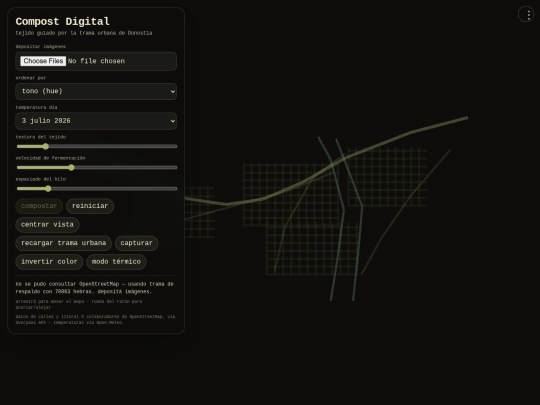The height and width of the screenshot is (405, 540).
Task: Click the 'Compost Digital' title
Action: pos(63,21)
